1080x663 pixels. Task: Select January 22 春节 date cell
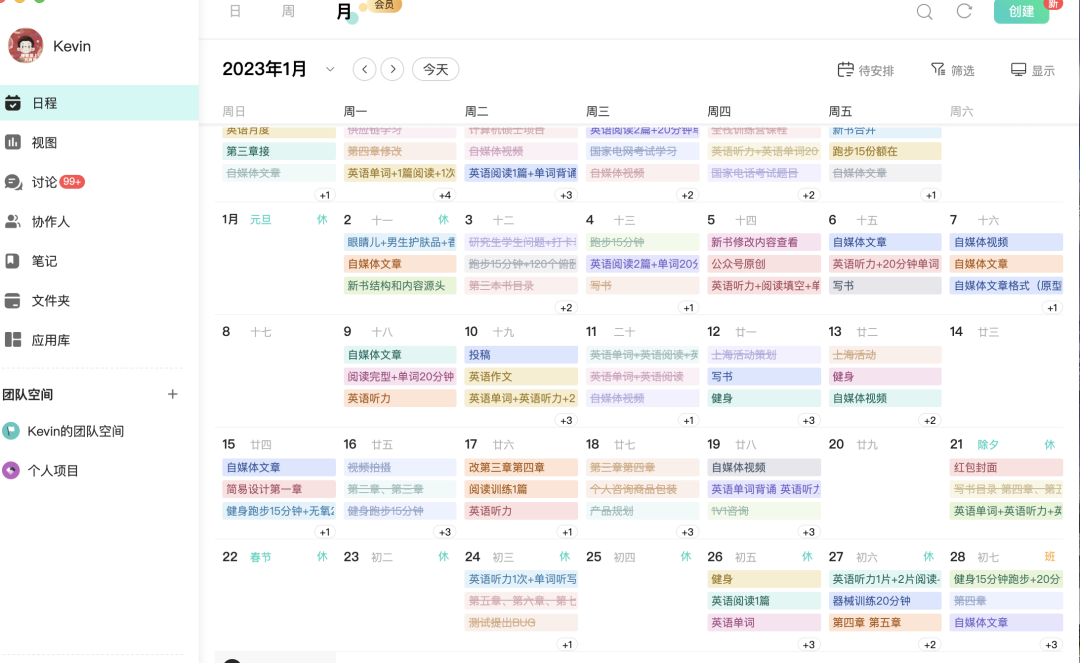coord(276,598)
